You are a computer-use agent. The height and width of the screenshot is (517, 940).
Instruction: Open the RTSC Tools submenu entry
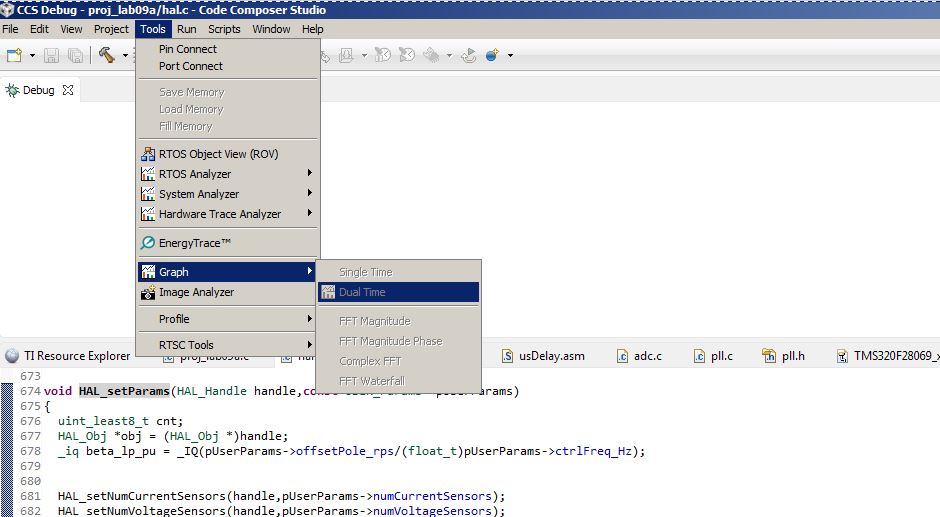[x=228, y=345]
